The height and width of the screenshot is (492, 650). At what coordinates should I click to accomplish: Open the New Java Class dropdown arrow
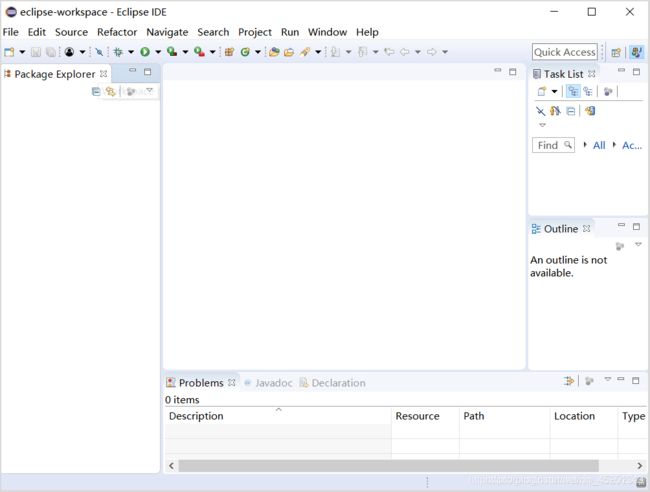(x=257, y=52)
